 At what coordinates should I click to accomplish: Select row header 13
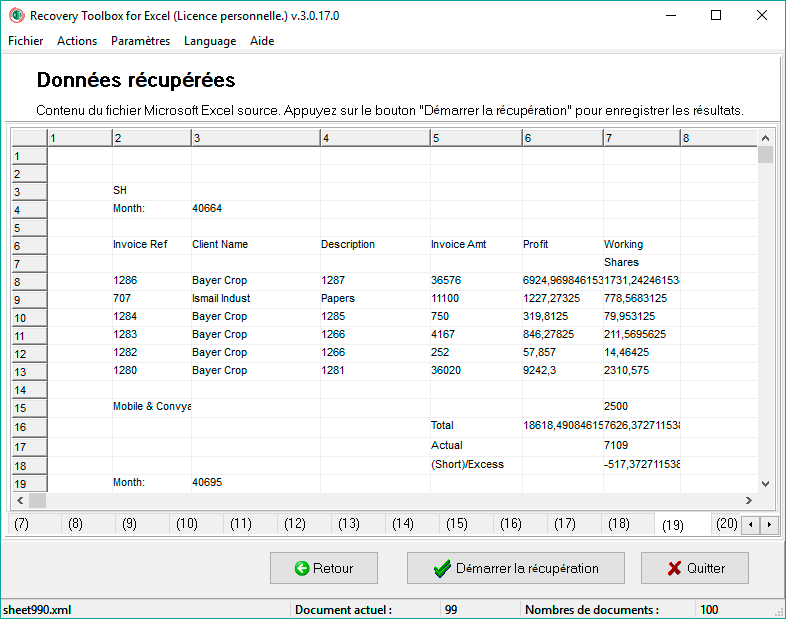coord(29,372)
